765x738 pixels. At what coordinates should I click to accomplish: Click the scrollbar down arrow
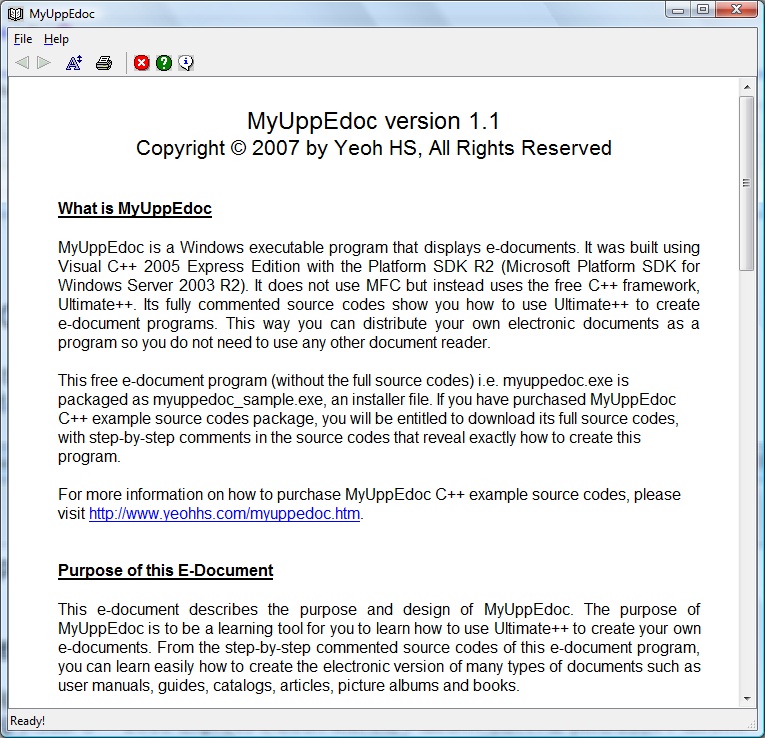pyautogui.click(x=747, y=698)
